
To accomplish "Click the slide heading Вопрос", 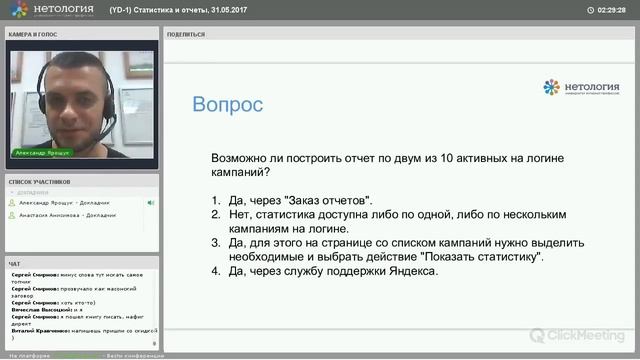I will tap(227, 104).
